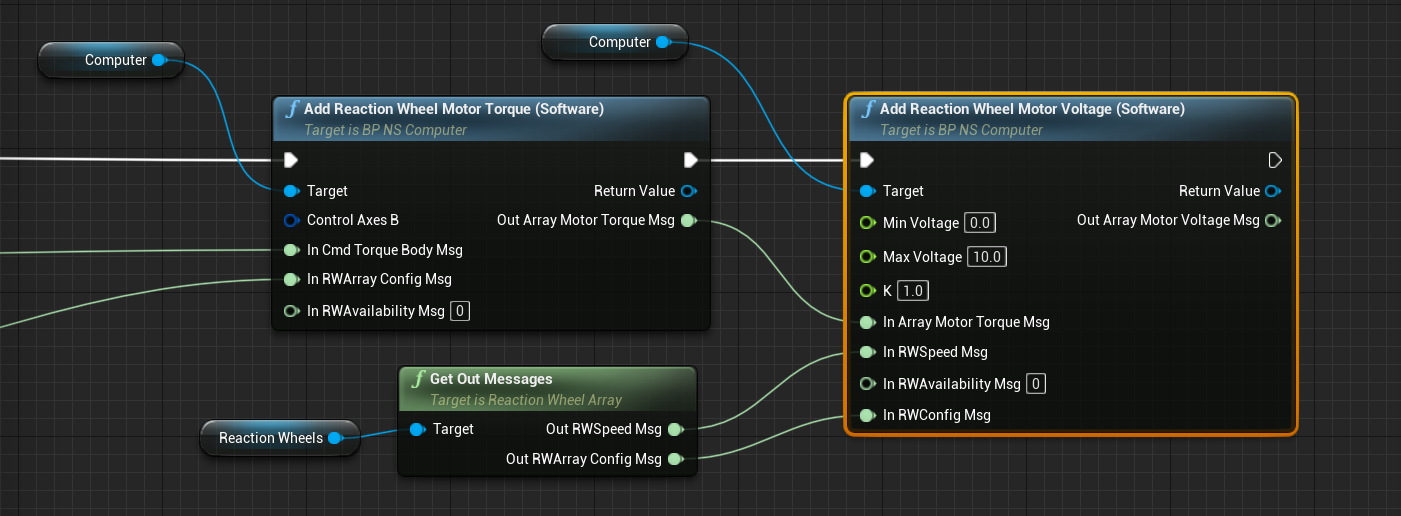The height and width of the screenshot is (516, 1401).
Task: Click Return Value pin on Motor Torque node
Action: (690, 191)
